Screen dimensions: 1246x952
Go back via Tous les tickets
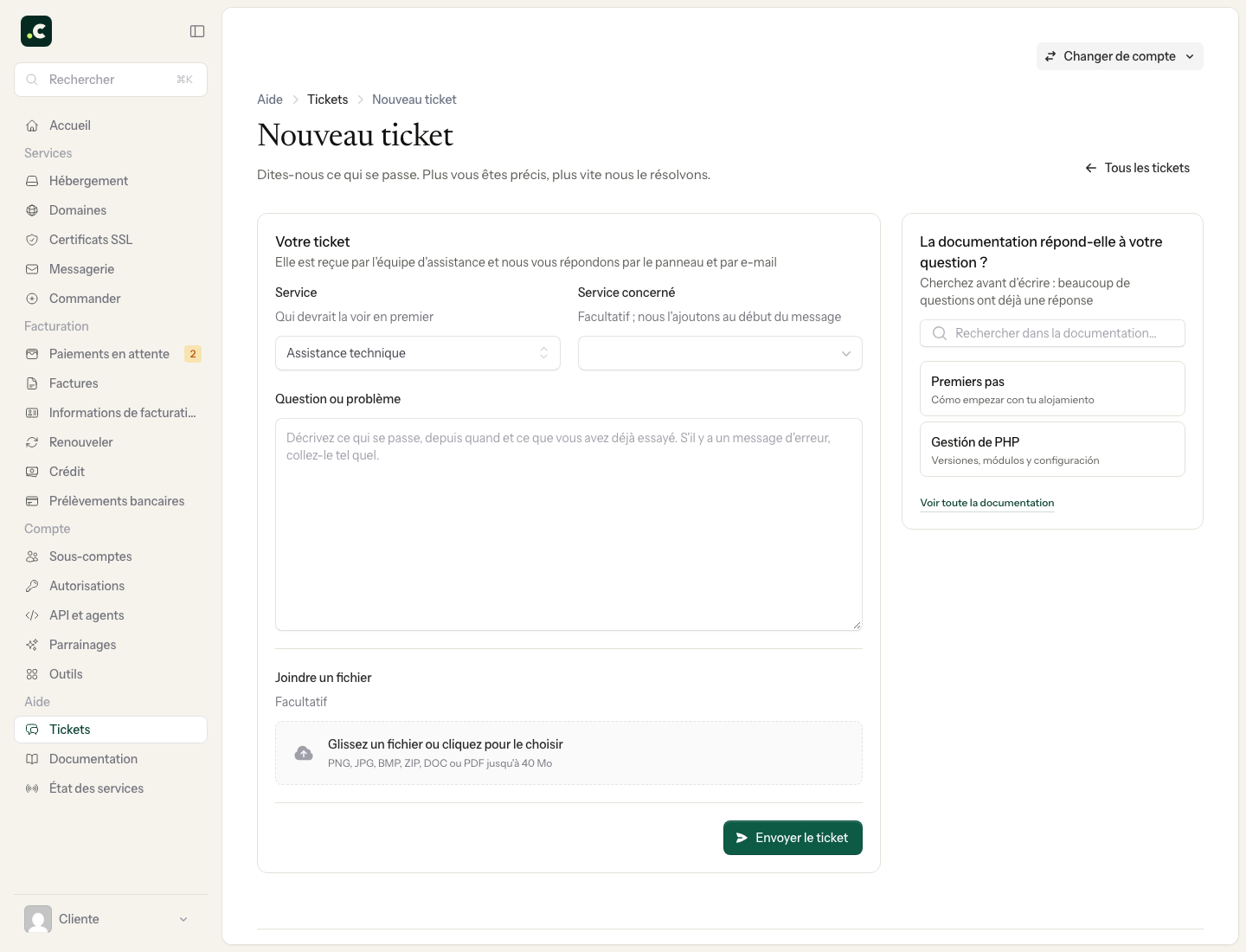click(x=1137, y=168)
